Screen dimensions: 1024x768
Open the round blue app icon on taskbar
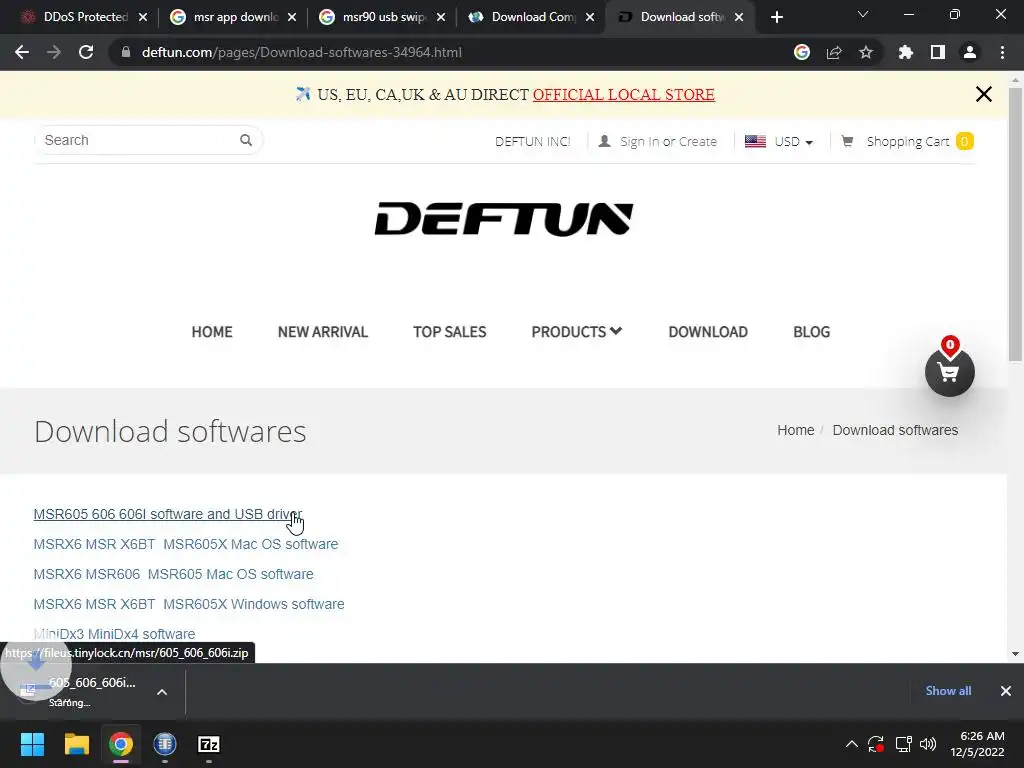click(x=165, y=744)
